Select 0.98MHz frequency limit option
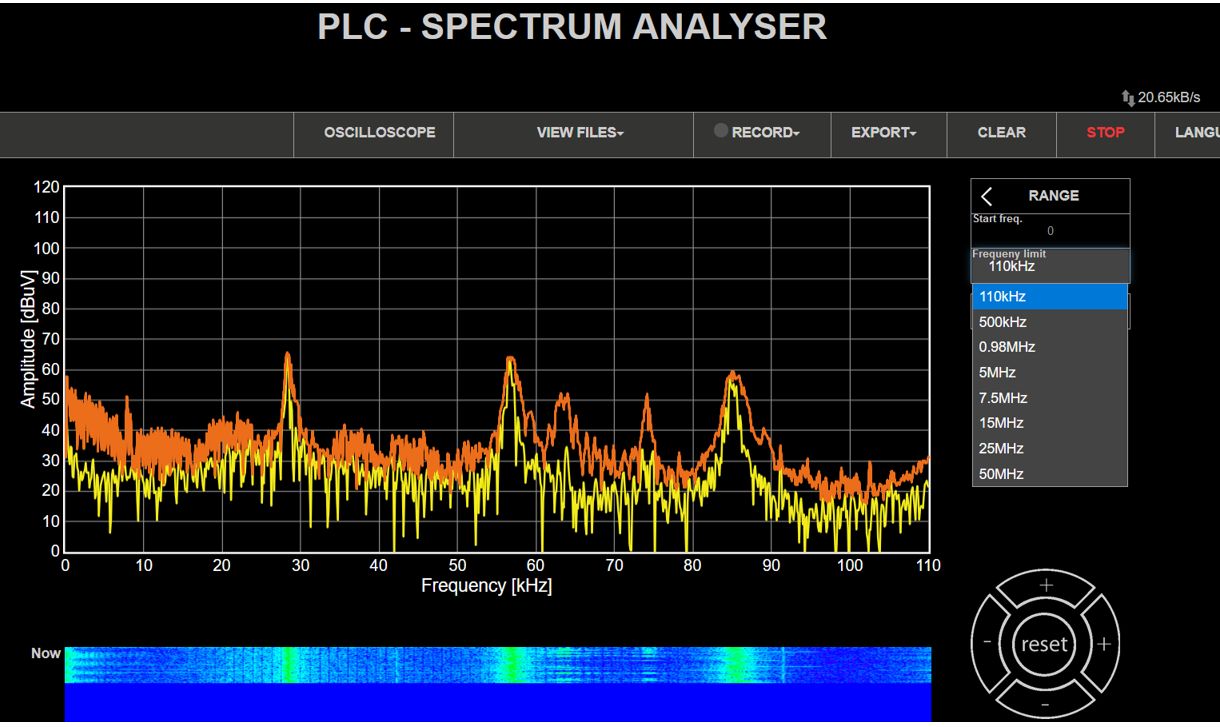The height and width of the screenshot is (727, 1220). tap(1049, 347)
